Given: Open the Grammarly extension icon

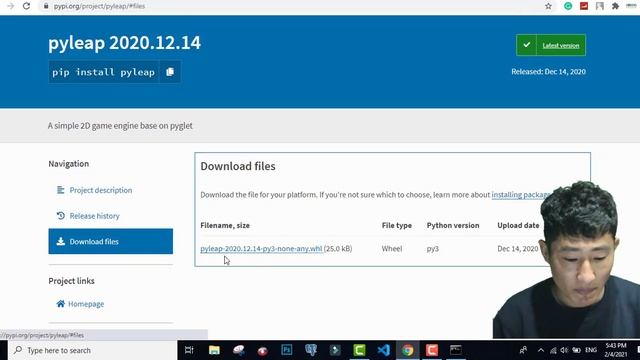Looking at the screenshot, I should [568, 6].
